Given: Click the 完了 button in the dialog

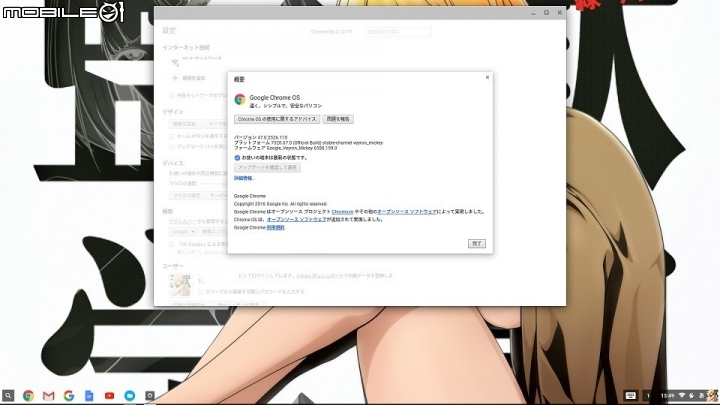Looking at the screenshot, I should click(x=477, y=243).
